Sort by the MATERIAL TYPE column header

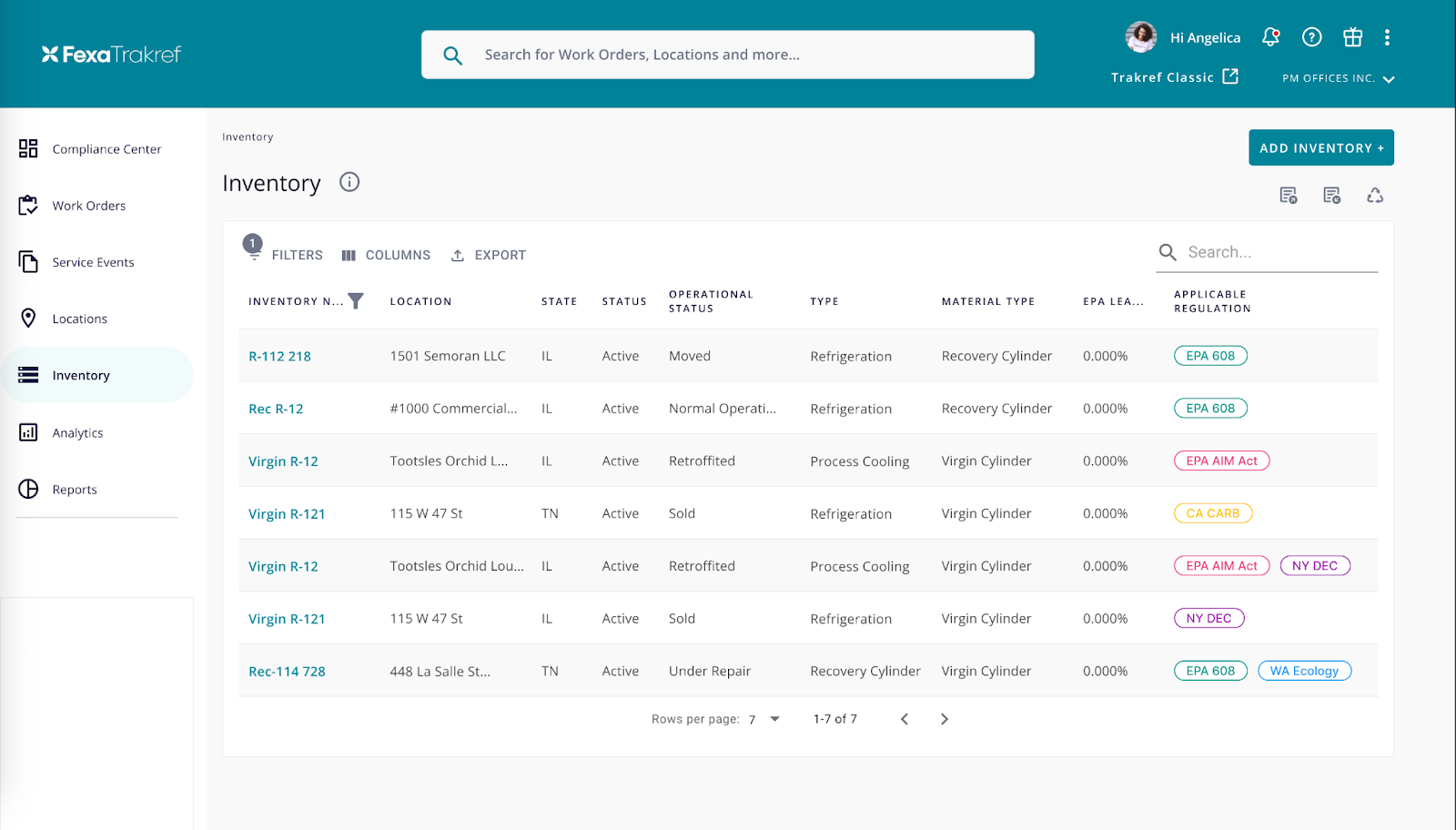pyautogui.click(x=988, y=301)
